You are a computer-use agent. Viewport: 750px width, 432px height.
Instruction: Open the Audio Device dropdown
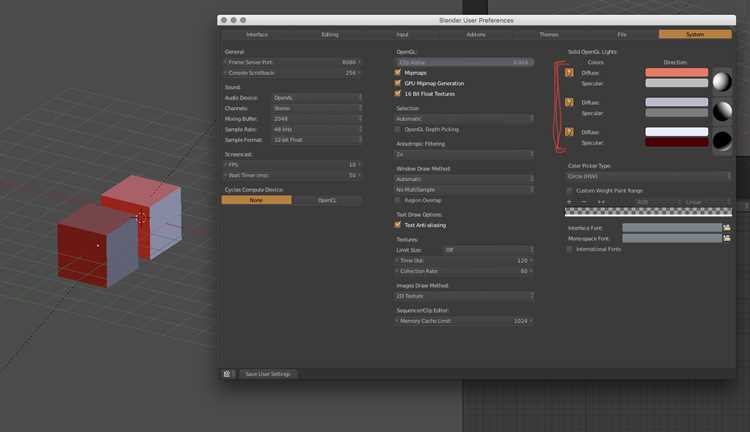pos(317,98)
